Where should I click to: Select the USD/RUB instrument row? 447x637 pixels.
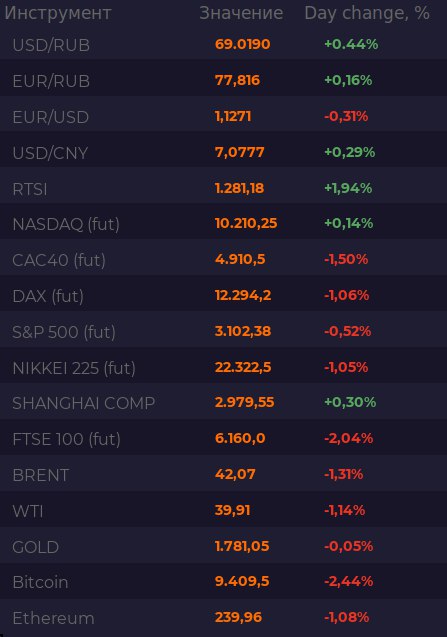coord(224,44)
